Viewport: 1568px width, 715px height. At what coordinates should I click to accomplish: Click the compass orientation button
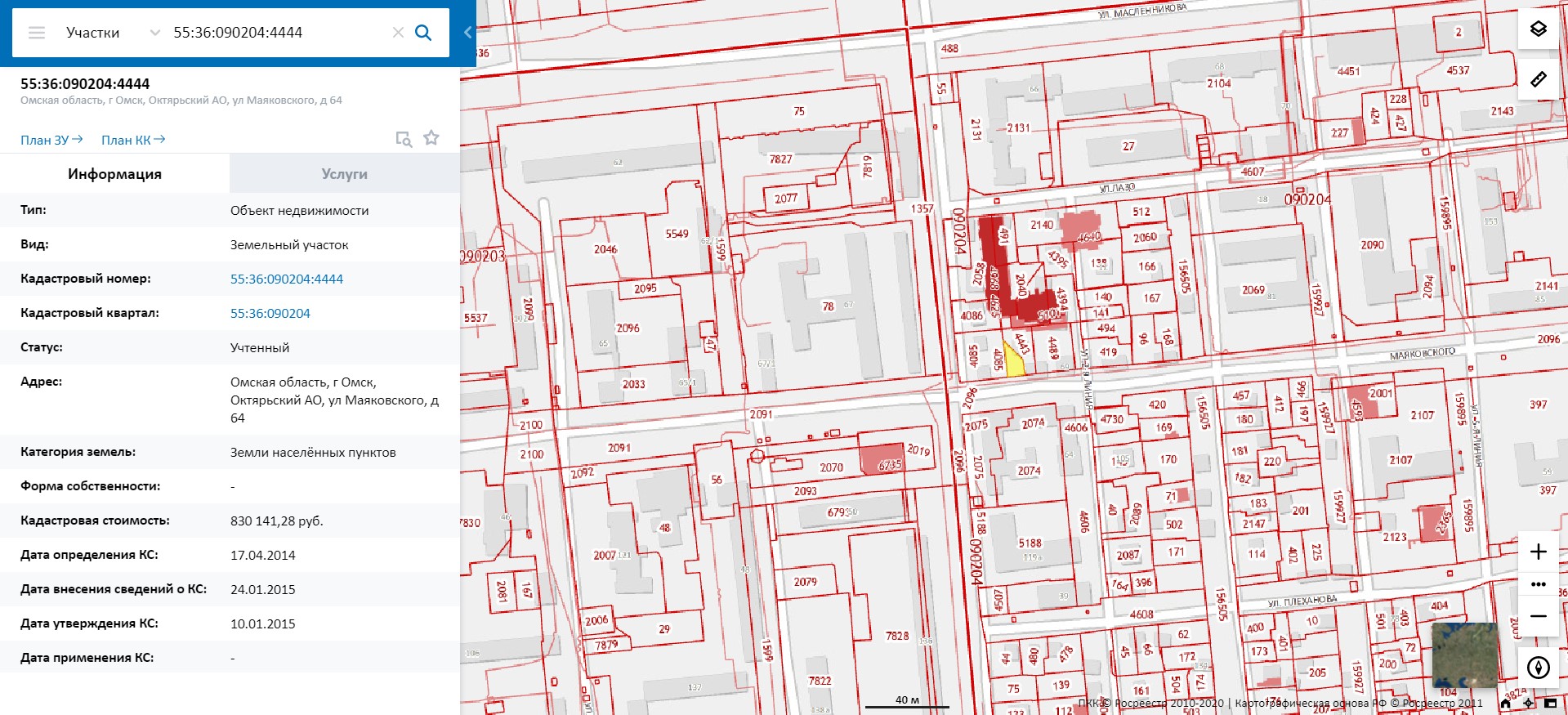[1538, 668]
